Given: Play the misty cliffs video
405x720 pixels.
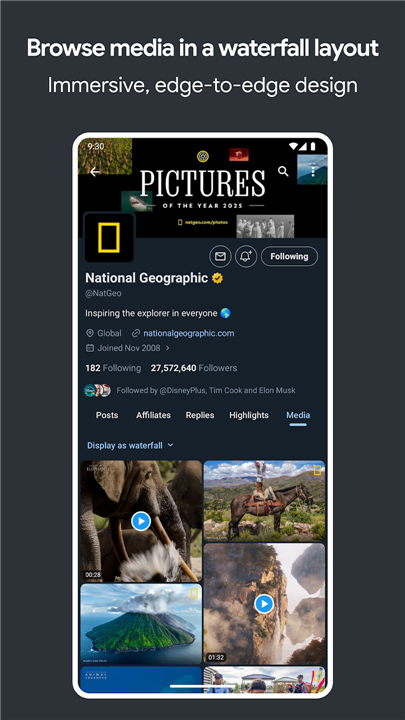Looking at the screenshot, I should pos(264,604).
